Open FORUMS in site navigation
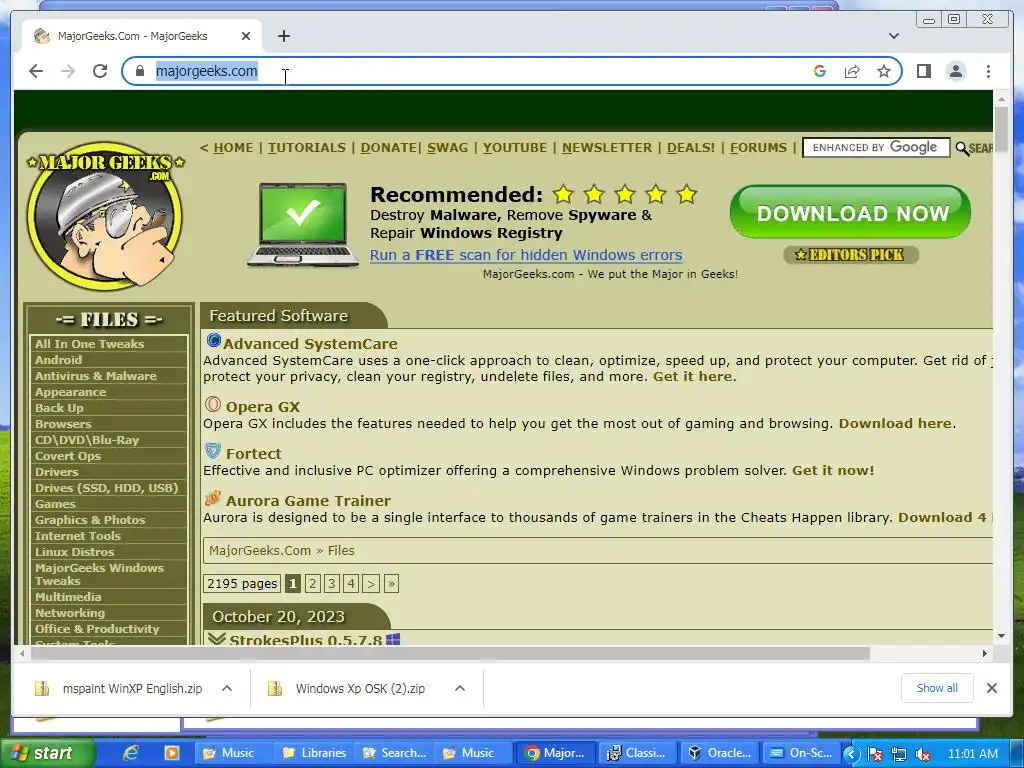 (x=758, y=148)
